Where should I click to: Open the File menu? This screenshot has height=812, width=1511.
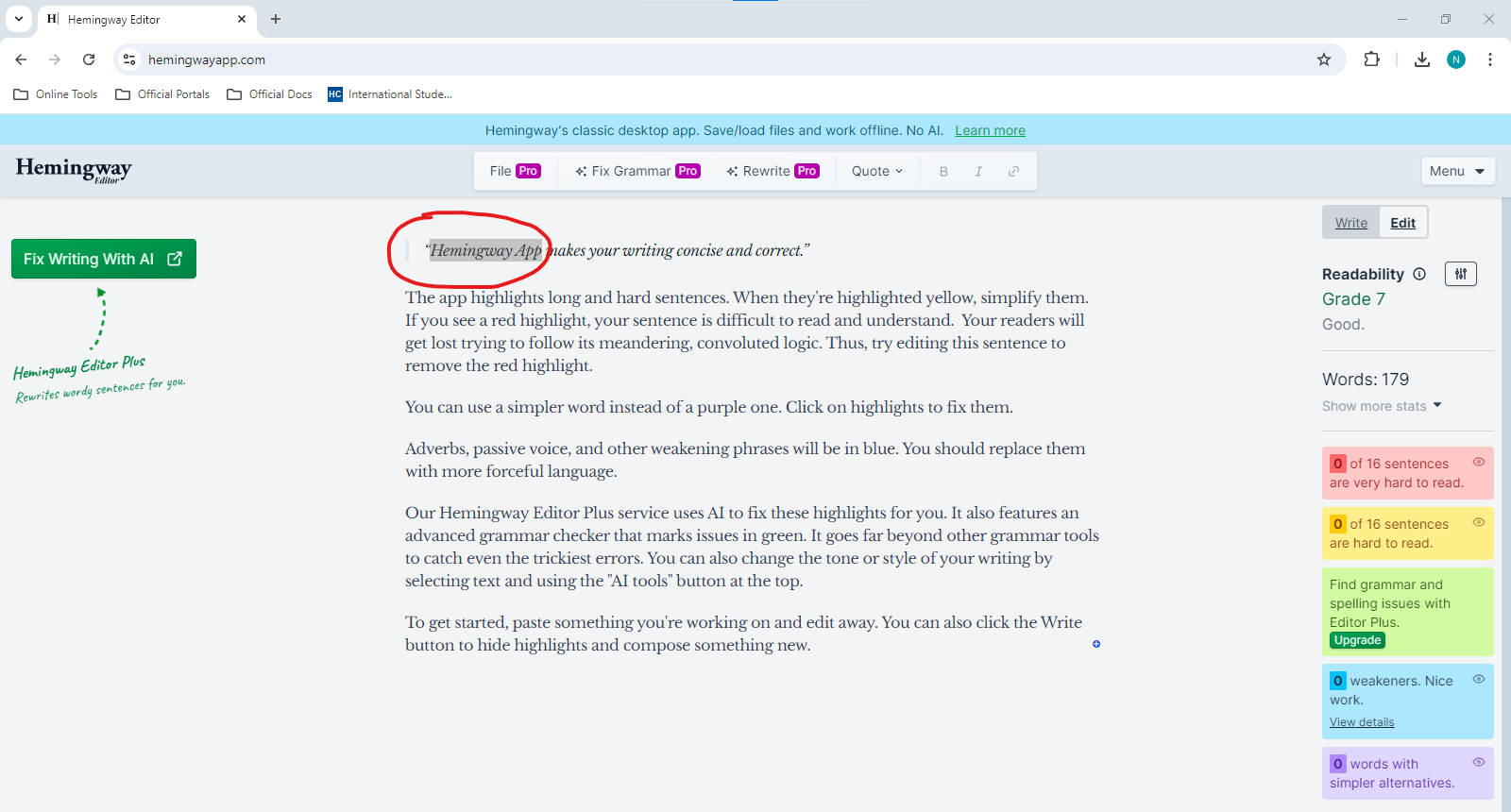point(515,171)
